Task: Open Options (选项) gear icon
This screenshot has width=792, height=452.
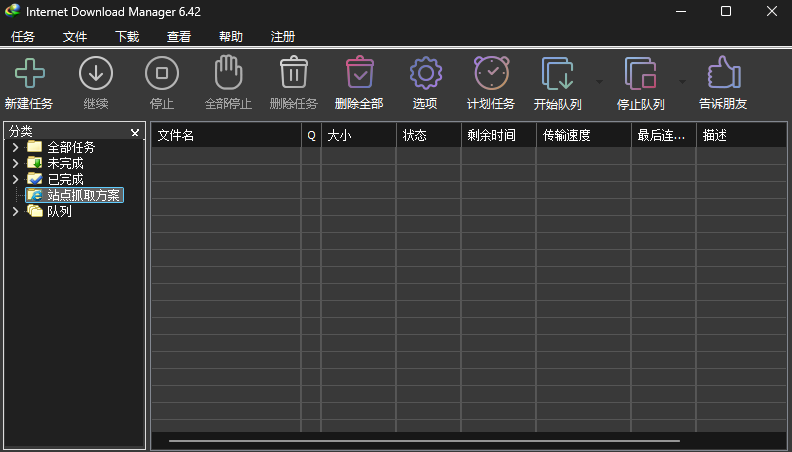Action: point(426,73)
